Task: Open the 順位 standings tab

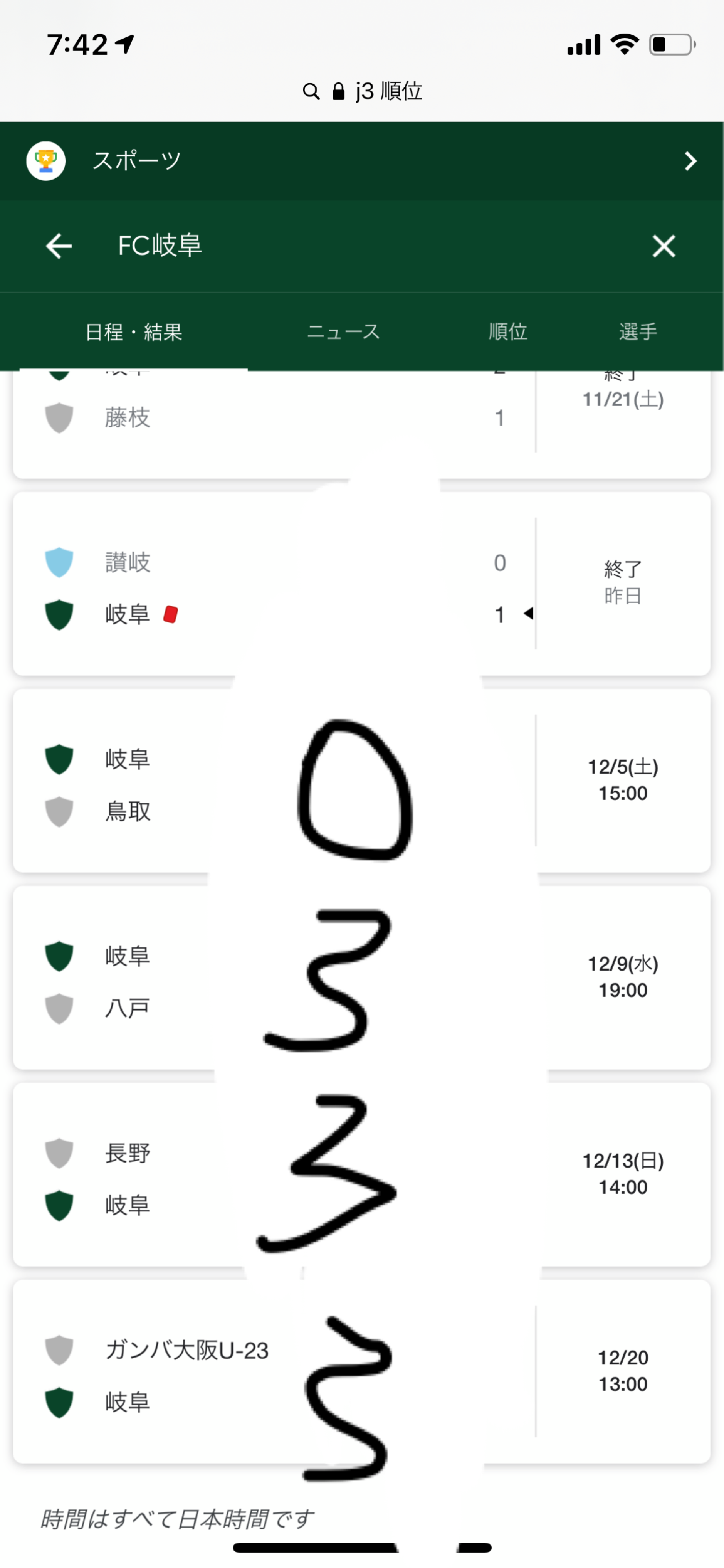Action: (507, 332)
